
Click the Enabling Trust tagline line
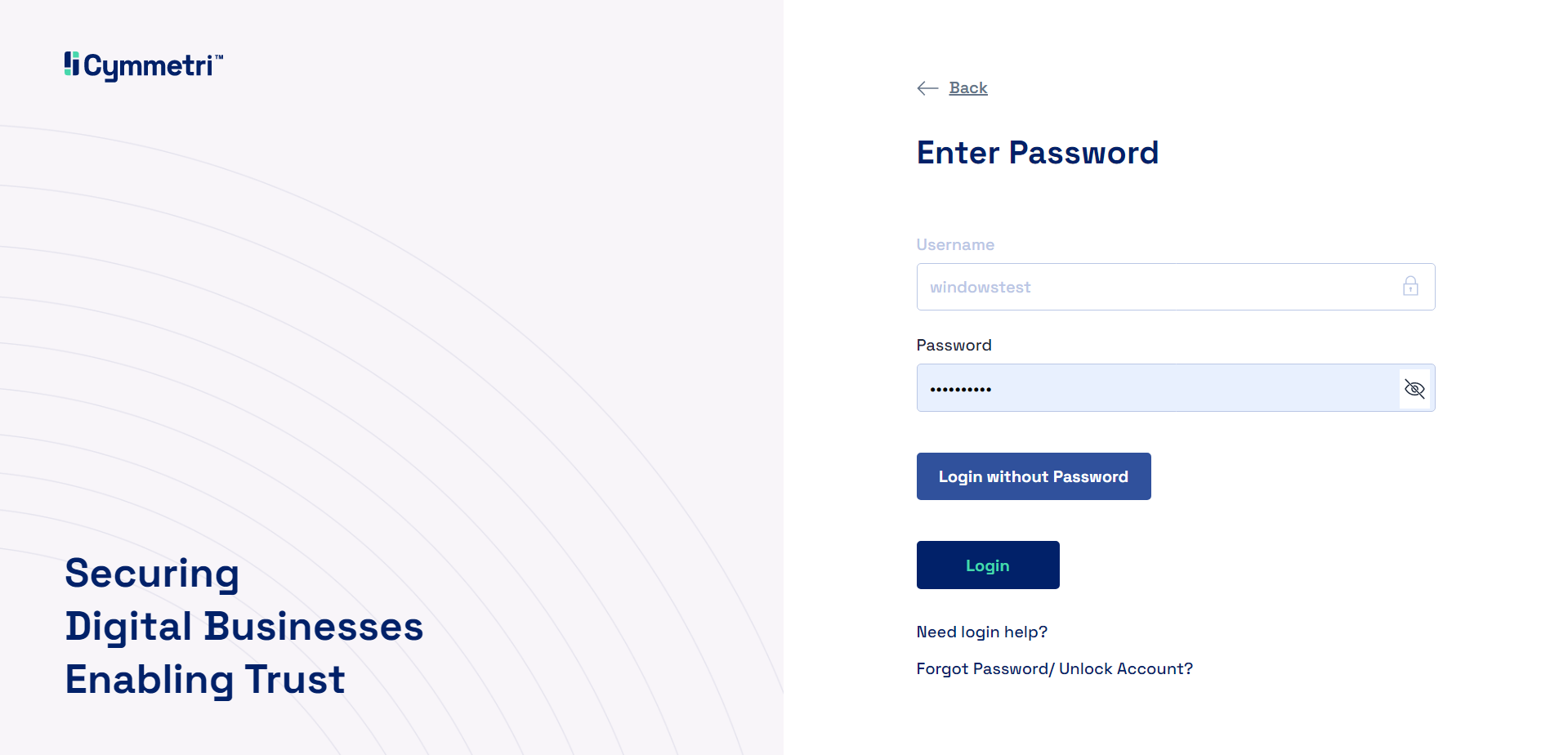(205, 680)
